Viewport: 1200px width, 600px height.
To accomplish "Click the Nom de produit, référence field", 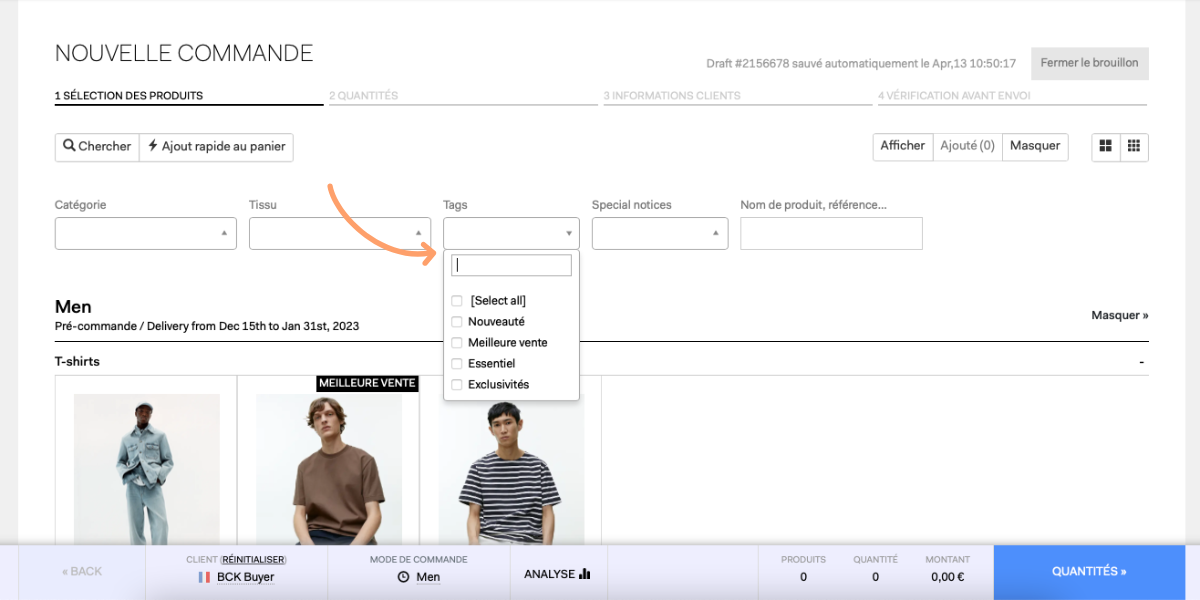I will pos(831,233).
